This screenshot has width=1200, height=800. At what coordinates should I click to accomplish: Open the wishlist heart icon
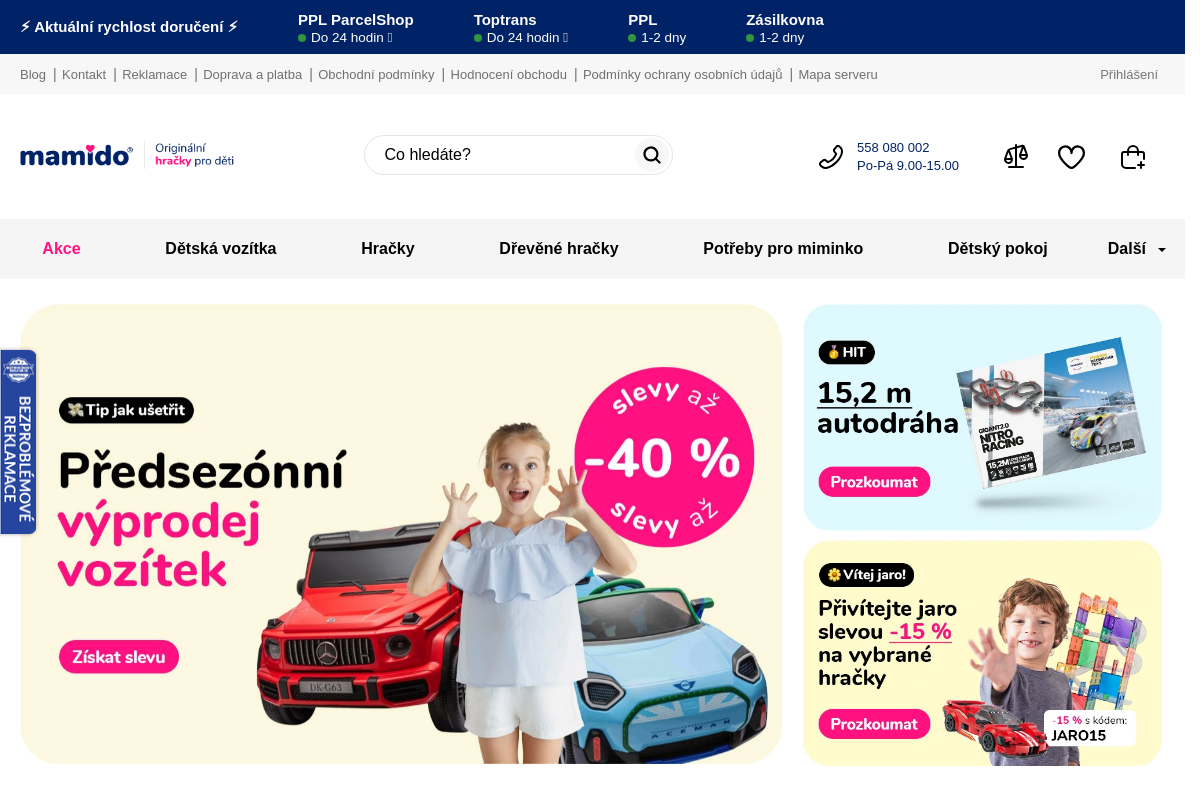pyautogui.click(x=1071, y=157)
